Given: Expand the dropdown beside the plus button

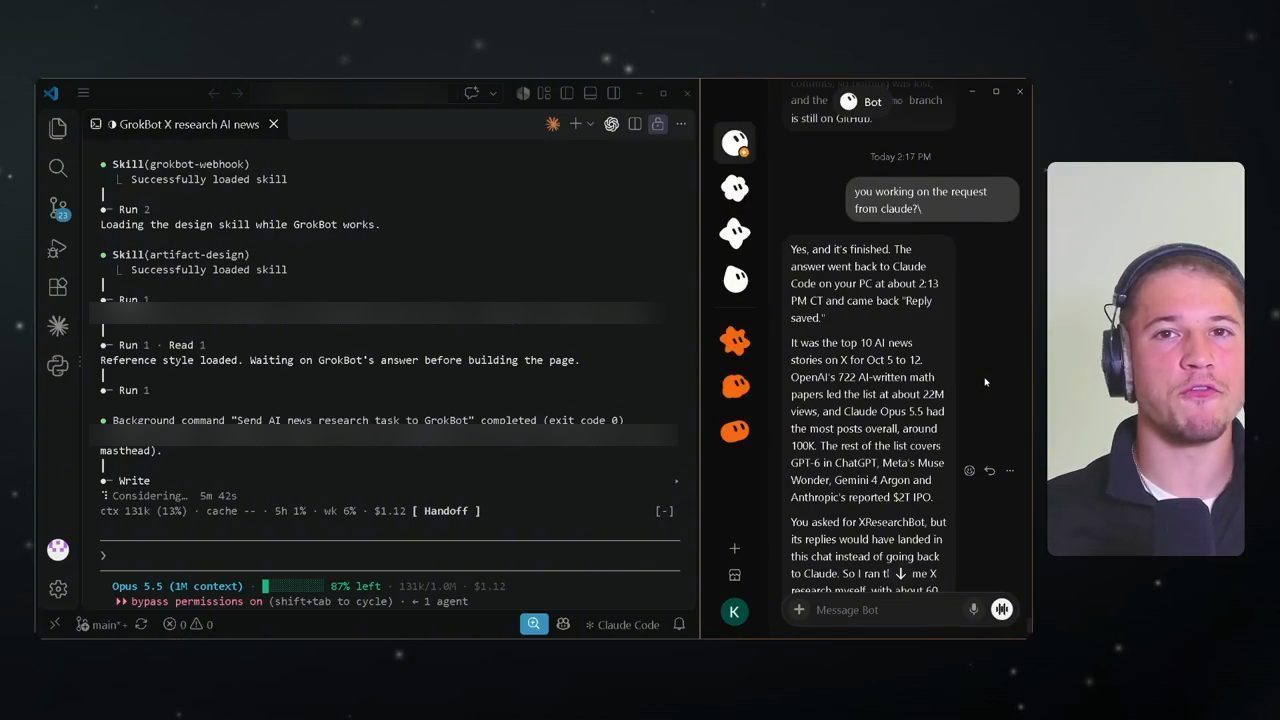Looking at the screenshot, I should (590, 124).
